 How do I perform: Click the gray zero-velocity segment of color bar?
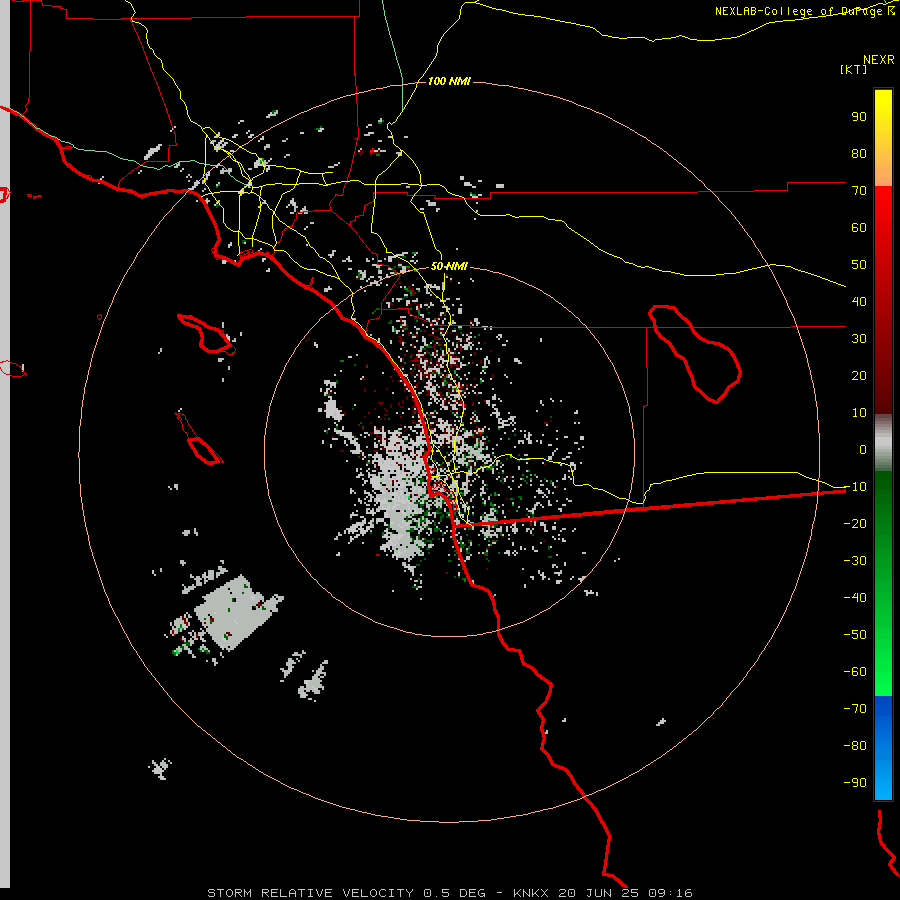tap(883, 442)
